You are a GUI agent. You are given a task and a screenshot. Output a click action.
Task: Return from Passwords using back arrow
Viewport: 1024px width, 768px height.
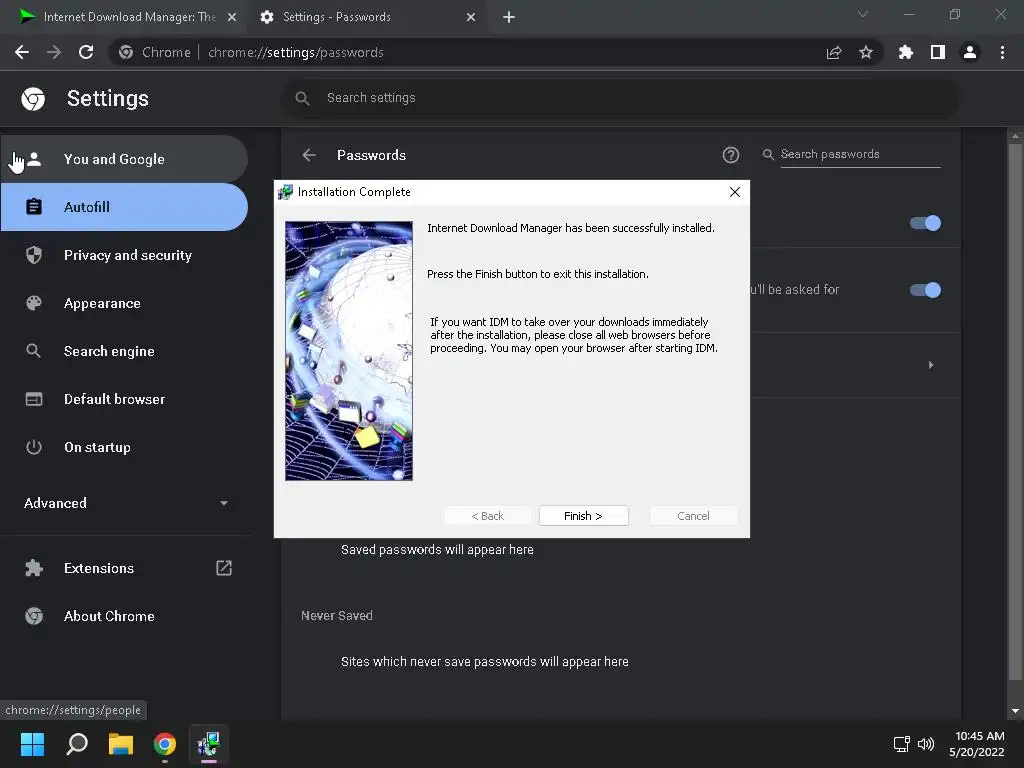pyautogui.click(x=309, y=155)
